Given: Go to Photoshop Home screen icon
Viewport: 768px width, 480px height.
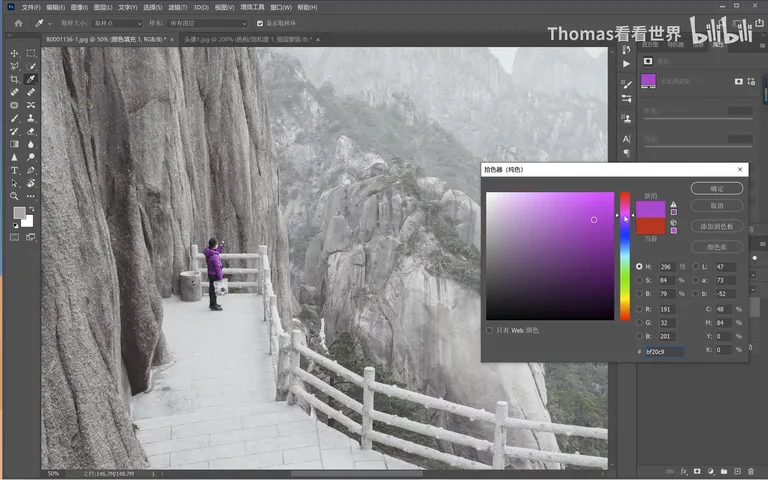Looking at the screenshot, I should pyautogui.click(x=19, y=23).
